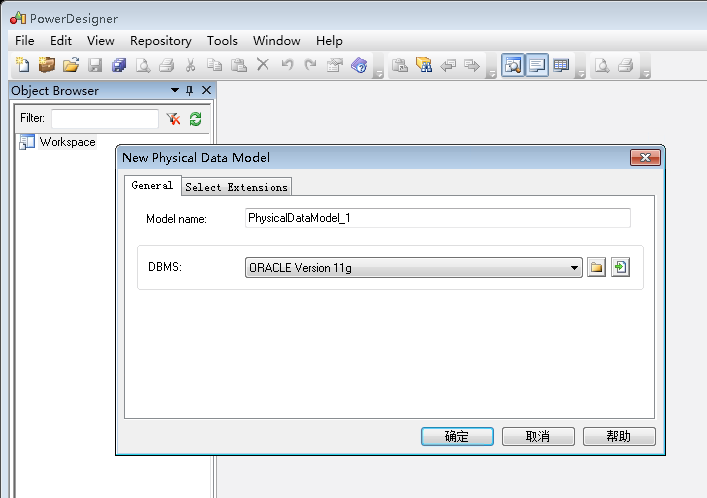Open the Help menu
This screenshot has width=707, height=498.
pyautogui.click(x=329, y=41)
